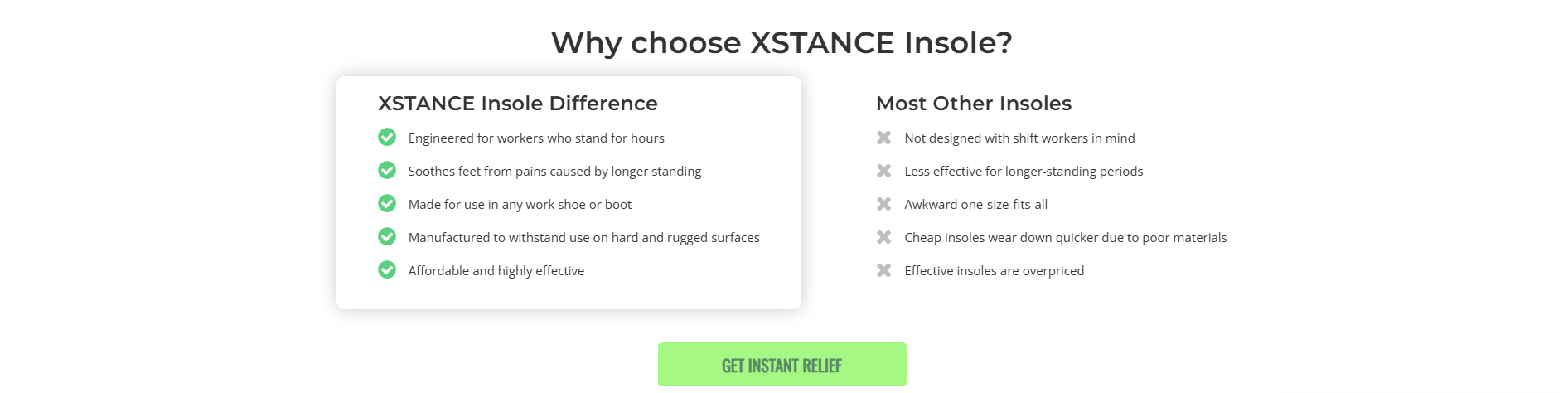Click 'Soothes feet from pains' text line
Screen dimensions: 1568x393
click(555, 172)
